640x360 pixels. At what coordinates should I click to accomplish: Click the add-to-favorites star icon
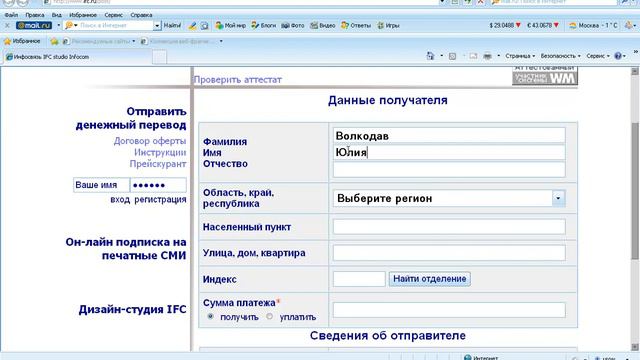(x=54, y=41)
